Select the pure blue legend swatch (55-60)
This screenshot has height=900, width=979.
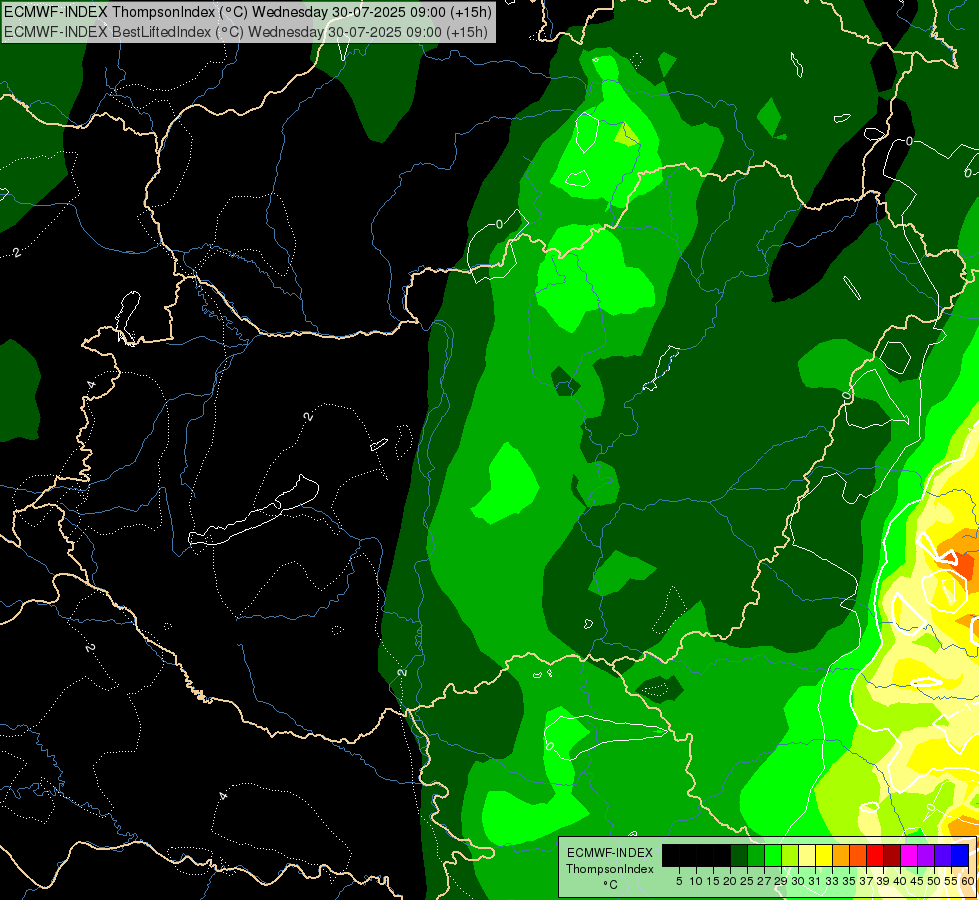coord(960,856)
